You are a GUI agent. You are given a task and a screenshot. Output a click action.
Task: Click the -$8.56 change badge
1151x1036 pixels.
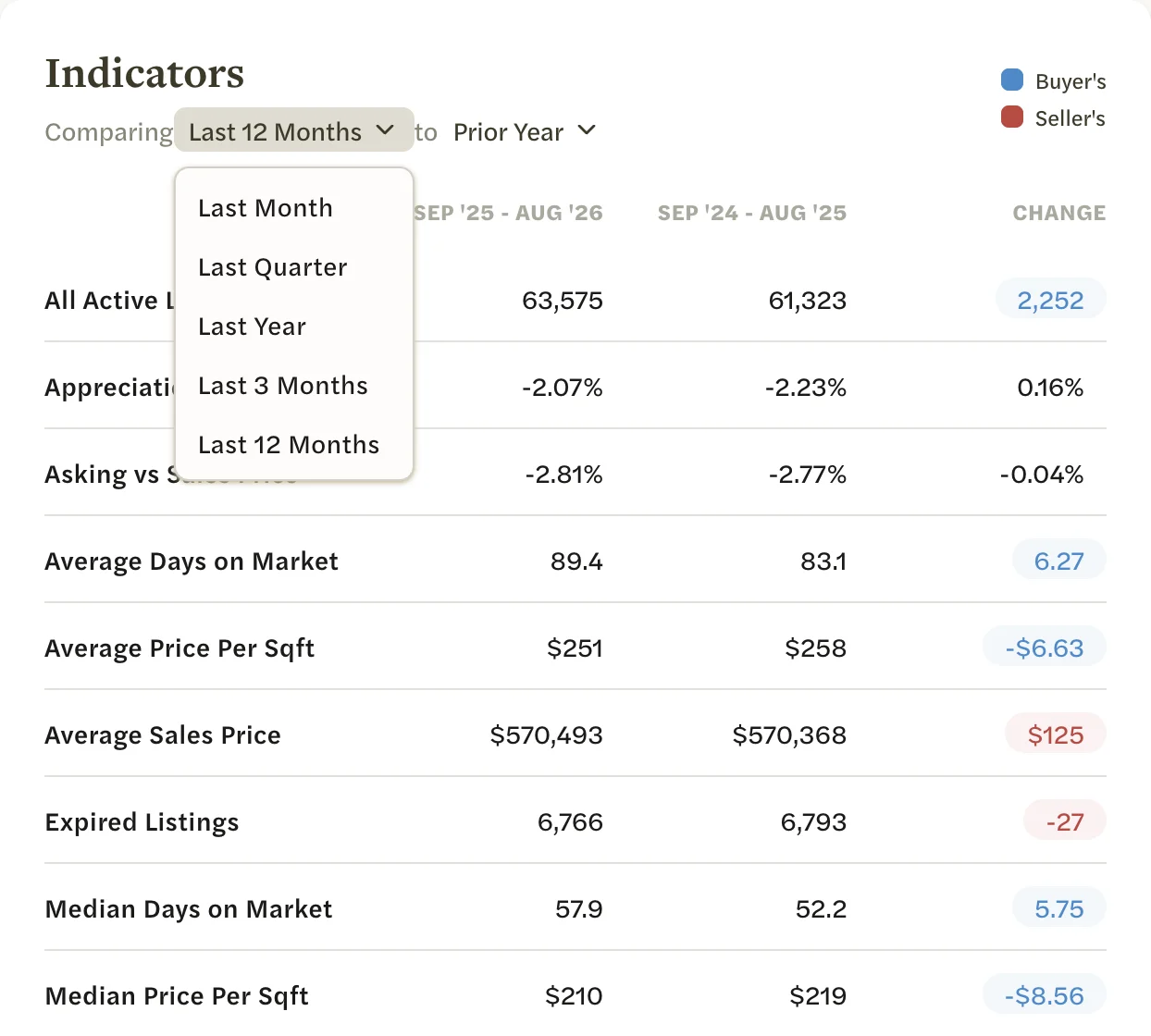(1045, 995)
